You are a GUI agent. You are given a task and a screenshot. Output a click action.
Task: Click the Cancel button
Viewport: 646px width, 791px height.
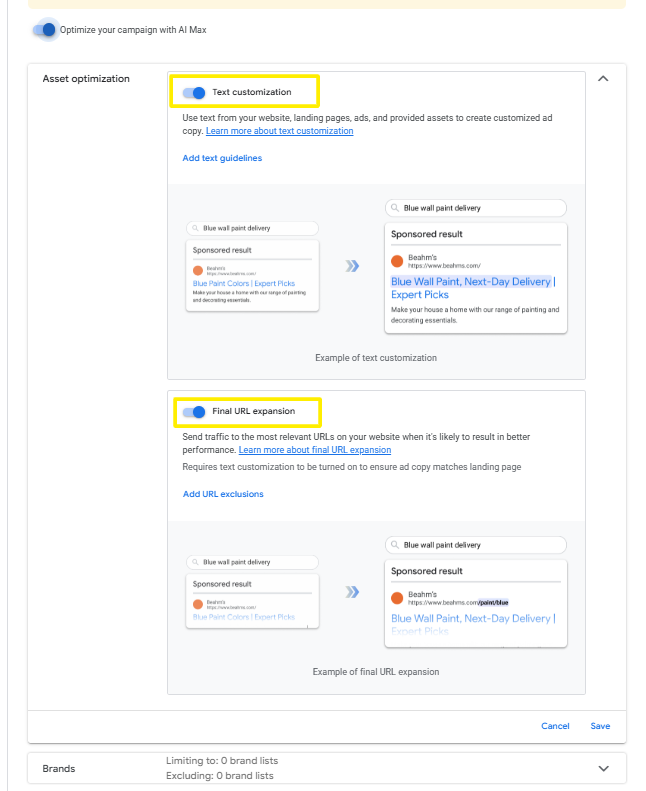tap(555, 726)
